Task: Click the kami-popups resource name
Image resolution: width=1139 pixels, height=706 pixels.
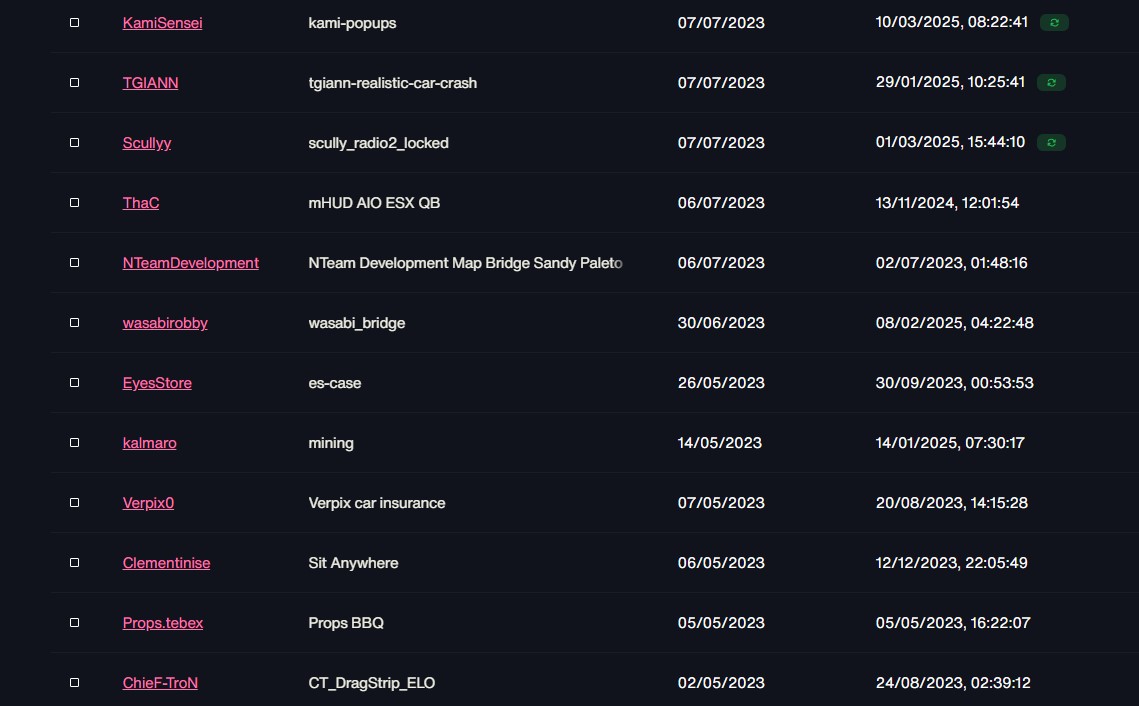Action: coord(352,23)
